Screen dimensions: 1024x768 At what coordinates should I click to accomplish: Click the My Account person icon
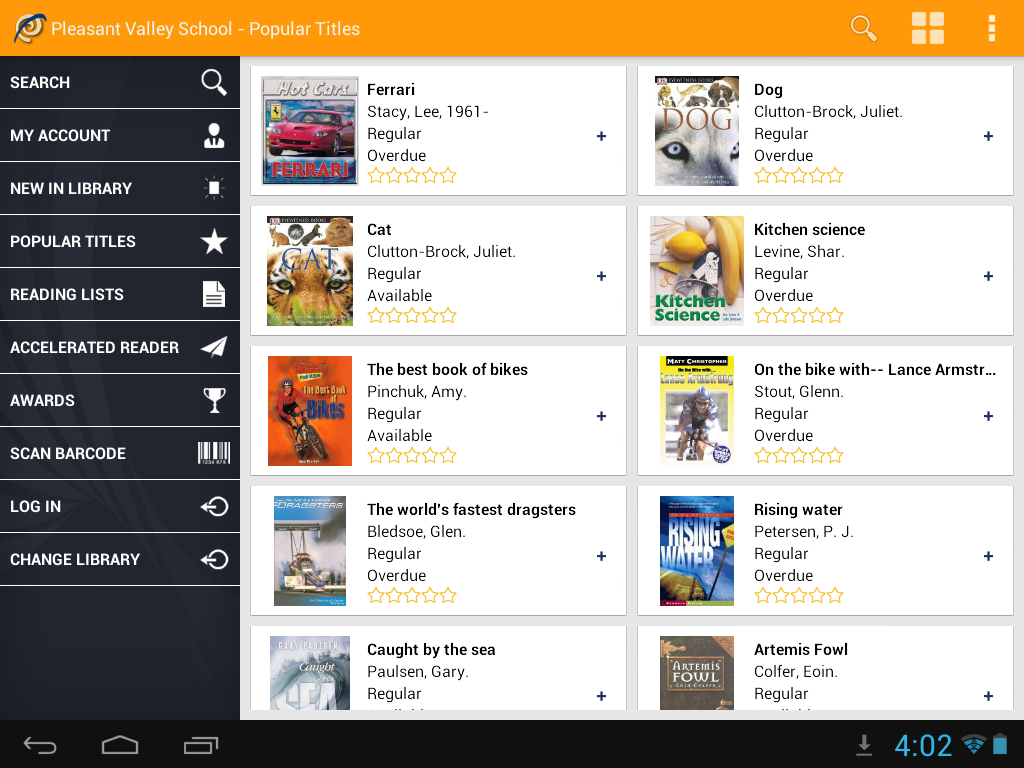tap(214, 135)
